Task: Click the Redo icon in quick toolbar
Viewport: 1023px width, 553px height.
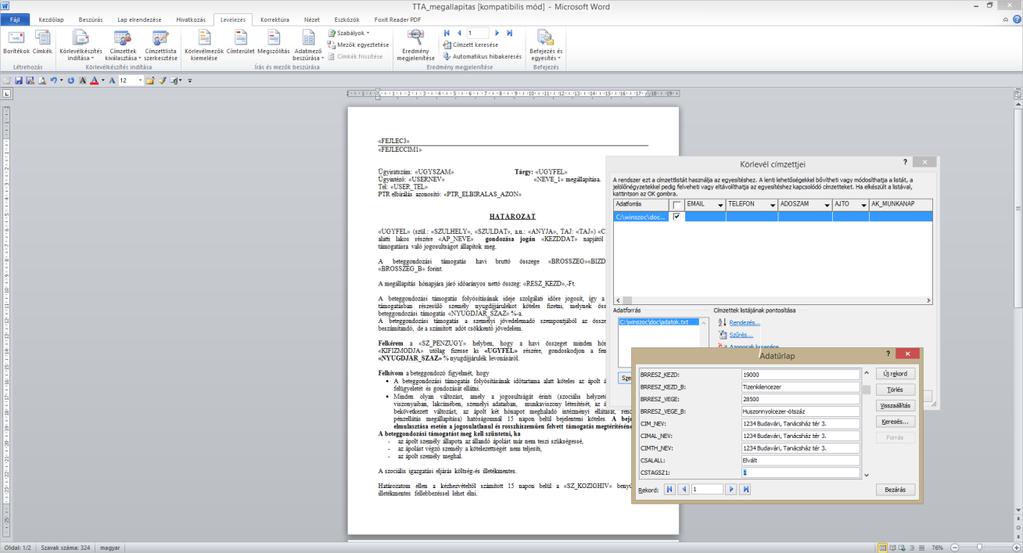Action: (x=70, y=81)
